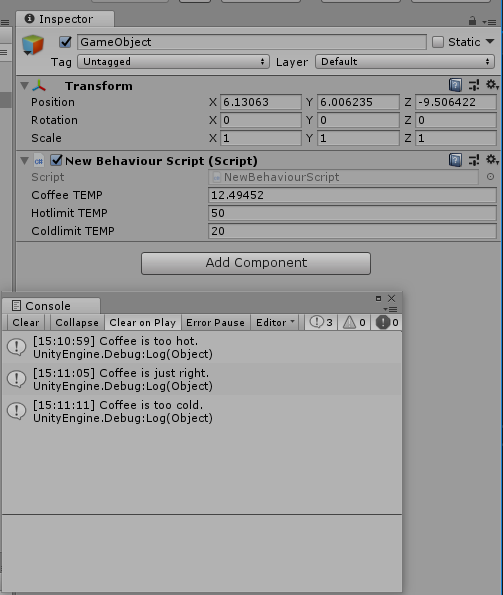Toggle error messages filter in Console
The height and width of the screenshot is (595, 503).
387,323
